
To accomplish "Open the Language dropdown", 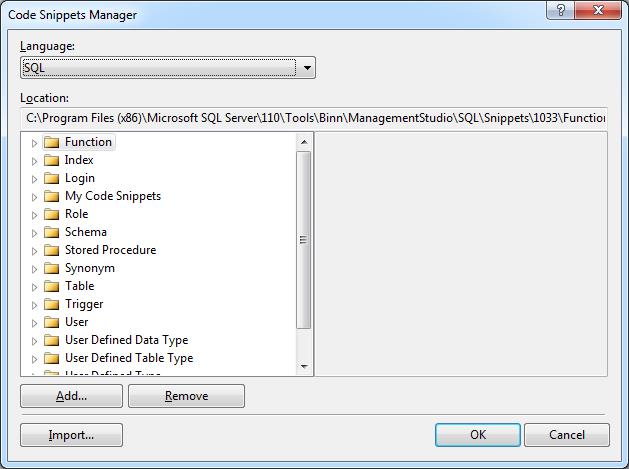I will click(x=308, y=68).
